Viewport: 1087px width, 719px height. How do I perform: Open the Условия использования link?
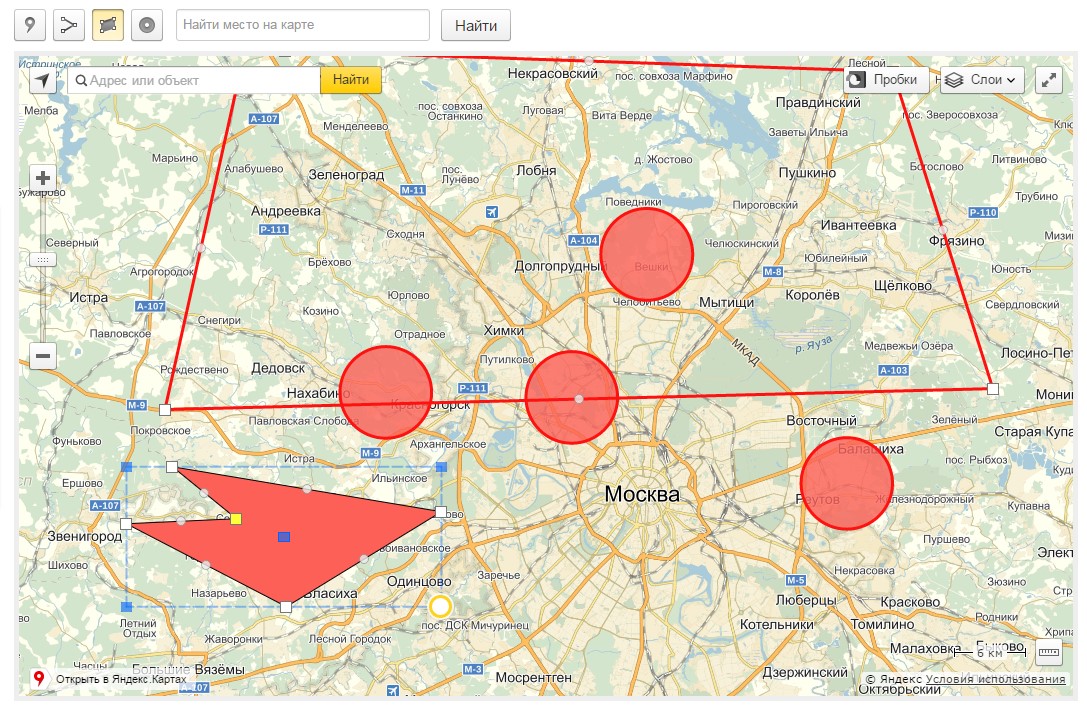tap(995, 679)
